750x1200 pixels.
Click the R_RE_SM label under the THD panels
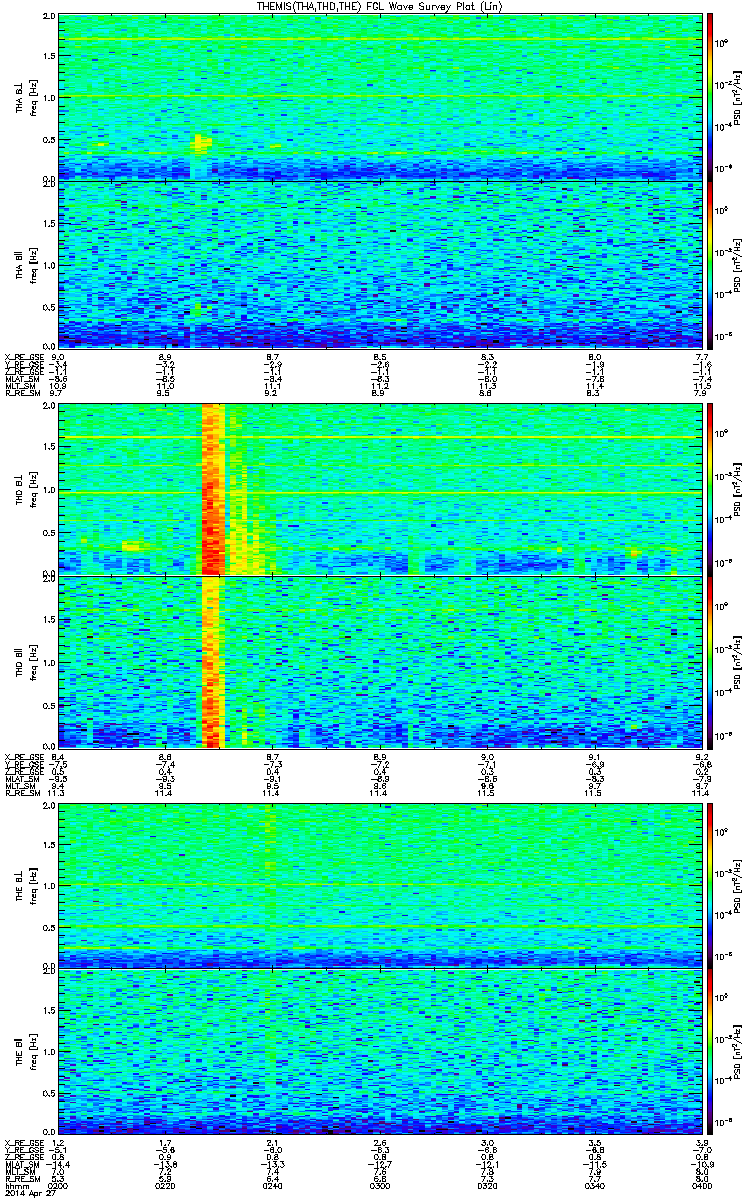coord(23,793)
